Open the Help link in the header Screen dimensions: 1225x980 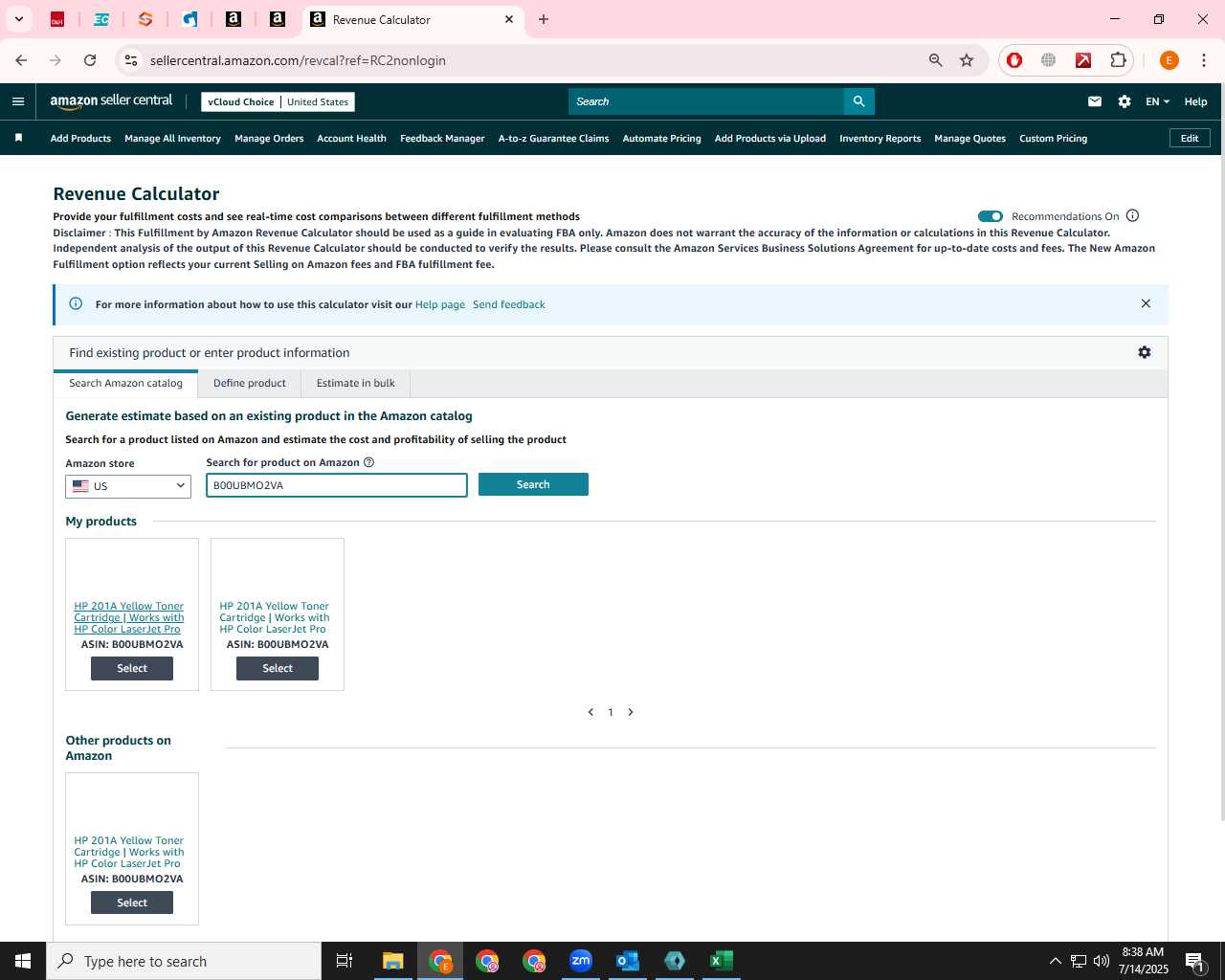pos(1195,101)
